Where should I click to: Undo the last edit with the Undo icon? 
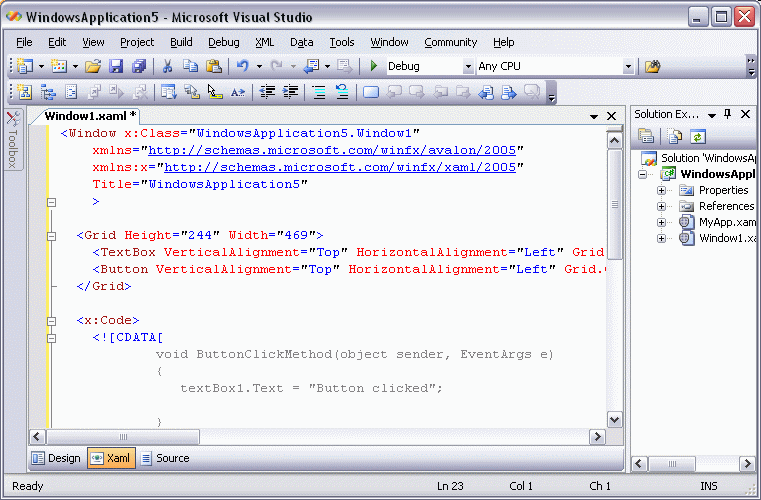(x=243, y=66)
